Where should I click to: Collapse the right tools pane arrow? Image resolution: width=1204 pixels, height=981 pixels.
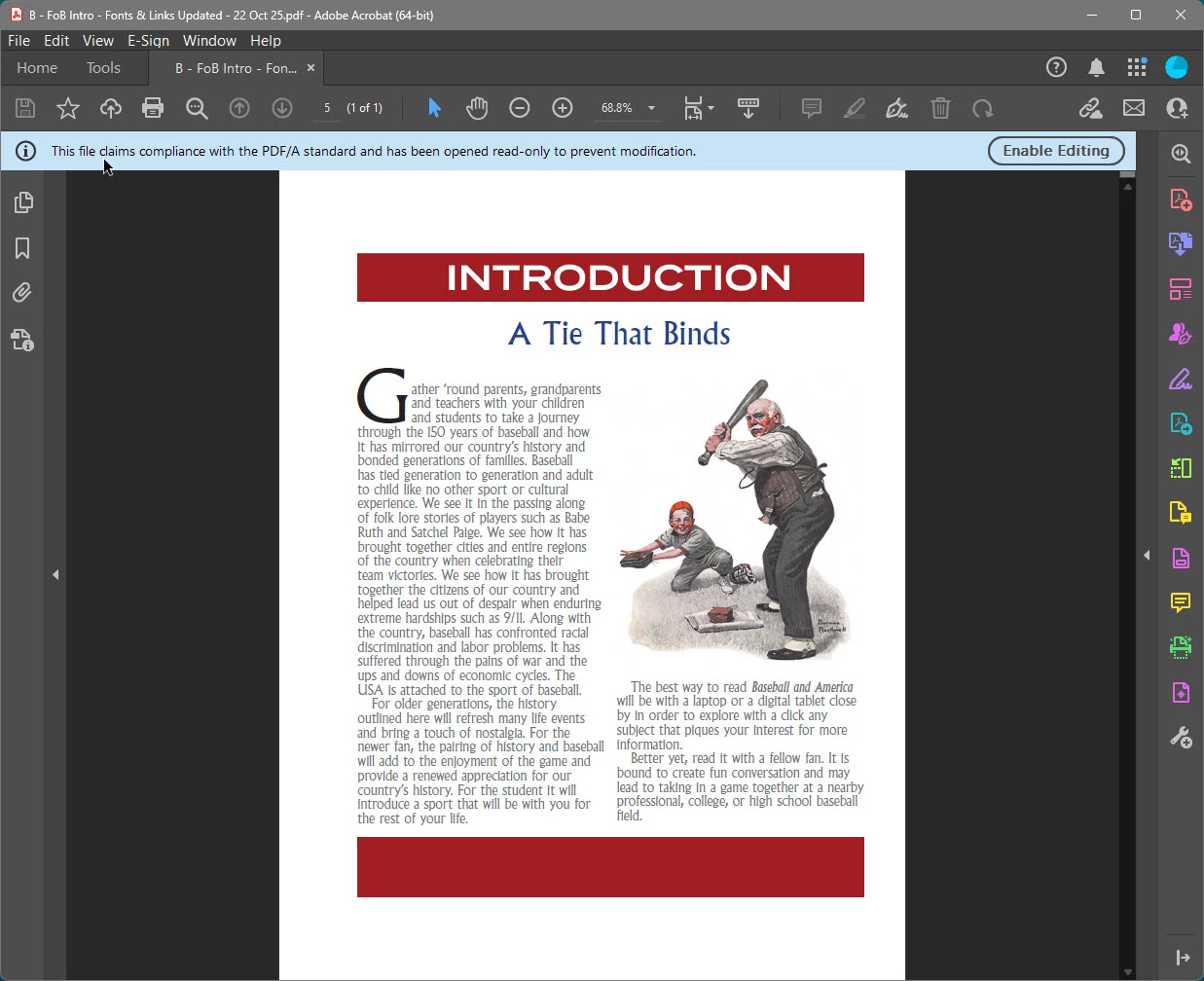1147,556
